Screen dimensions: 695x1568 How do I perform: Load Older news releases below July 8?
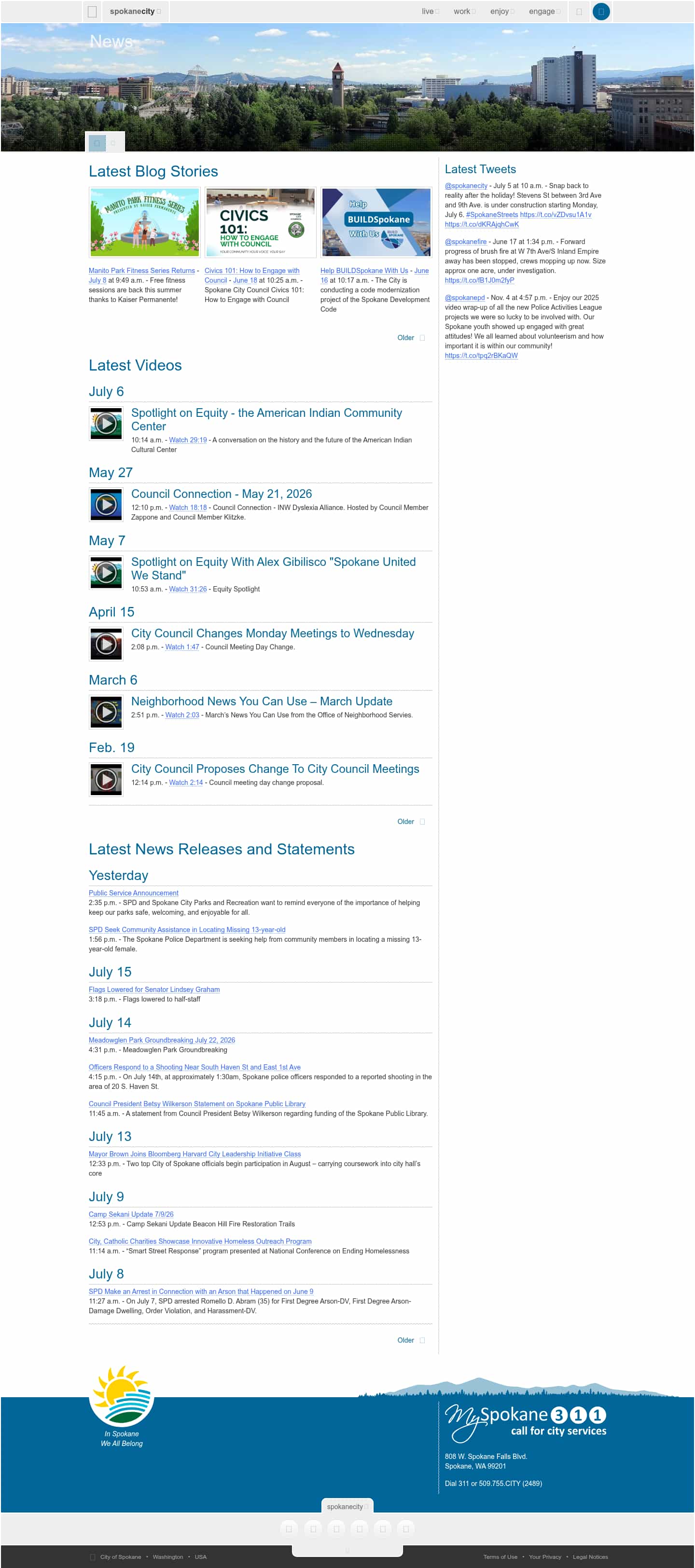coord(411,1340)
